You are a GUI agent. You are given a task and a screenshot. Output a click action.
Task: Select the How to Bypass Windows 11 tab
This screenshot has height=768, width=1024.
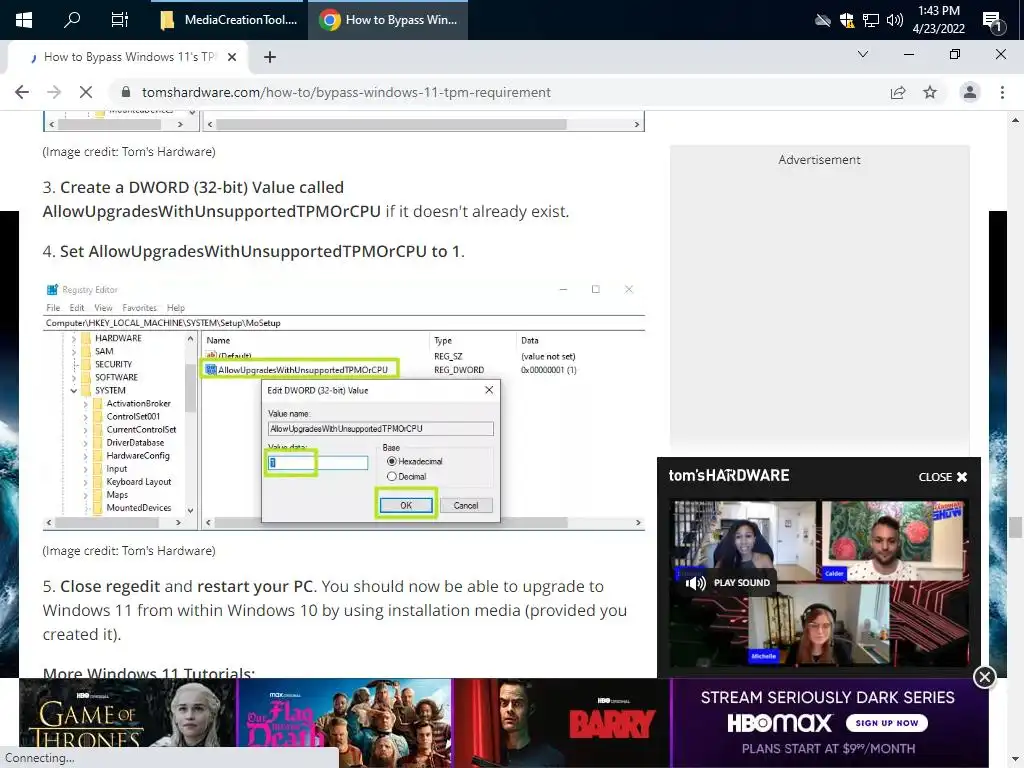click(128, 57)
